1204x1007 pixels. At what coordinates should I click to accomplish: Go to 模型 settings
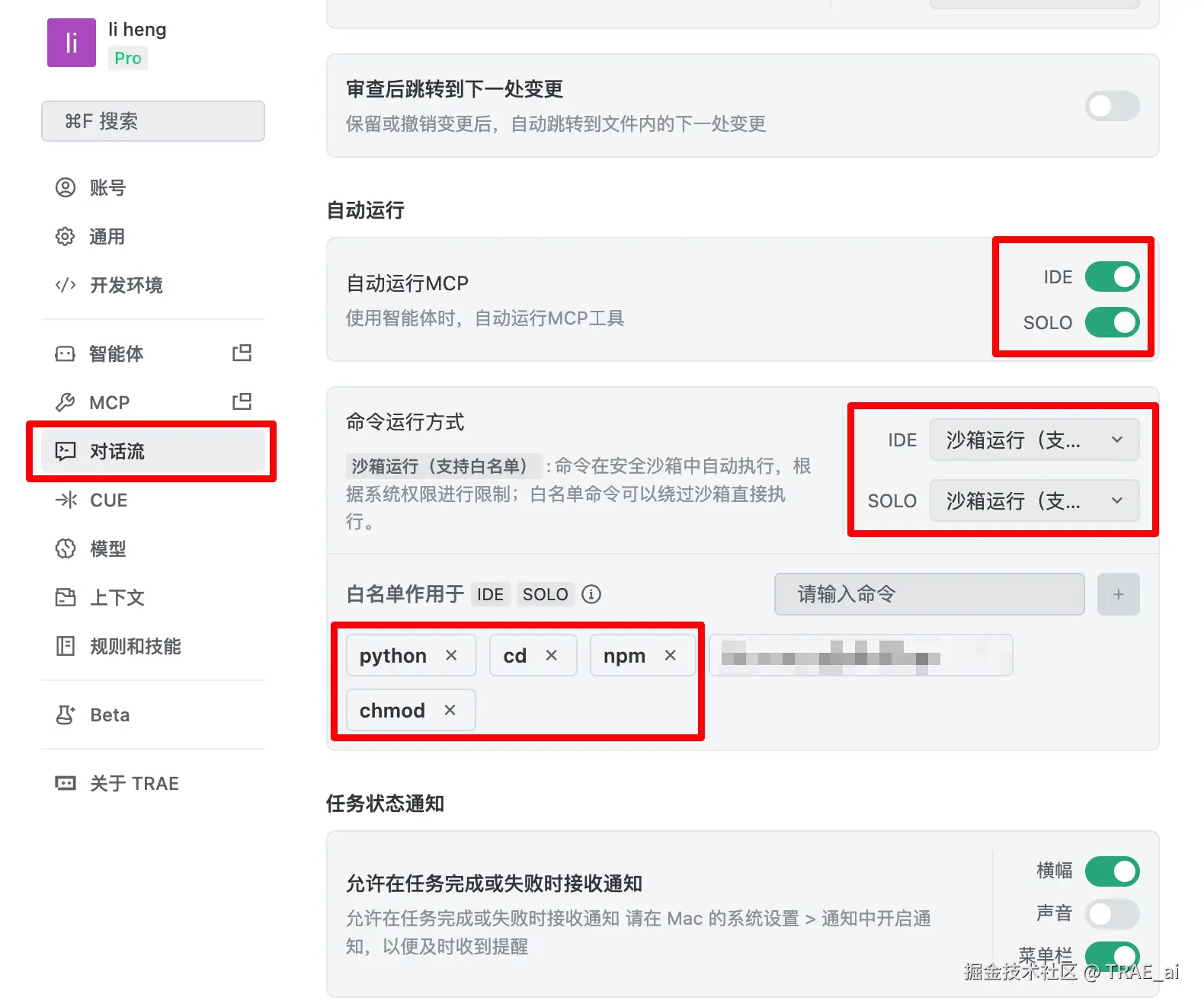click(153, 548)
